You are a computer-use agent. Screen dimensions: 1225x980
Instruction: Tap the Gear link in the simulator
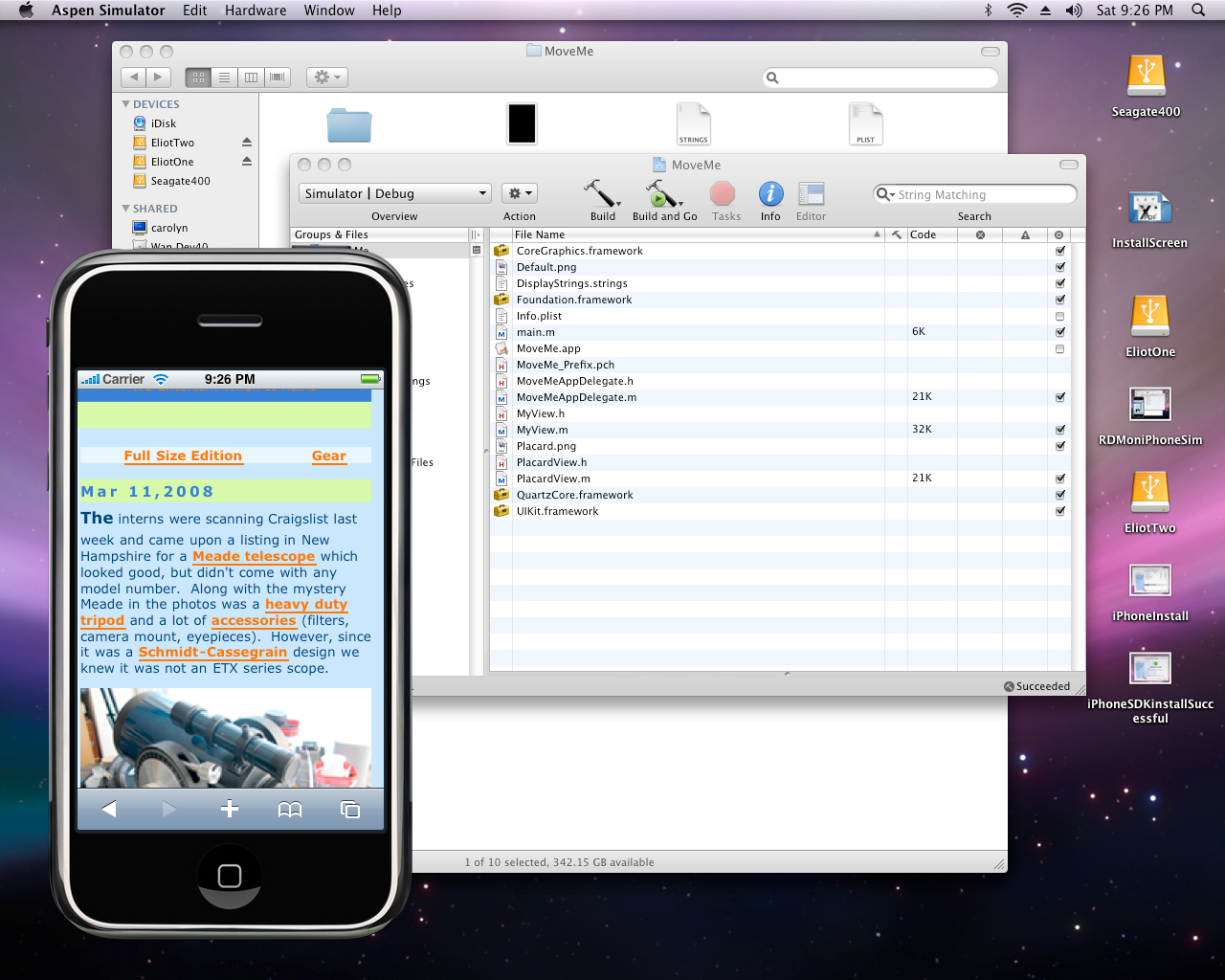click(329, 457)
